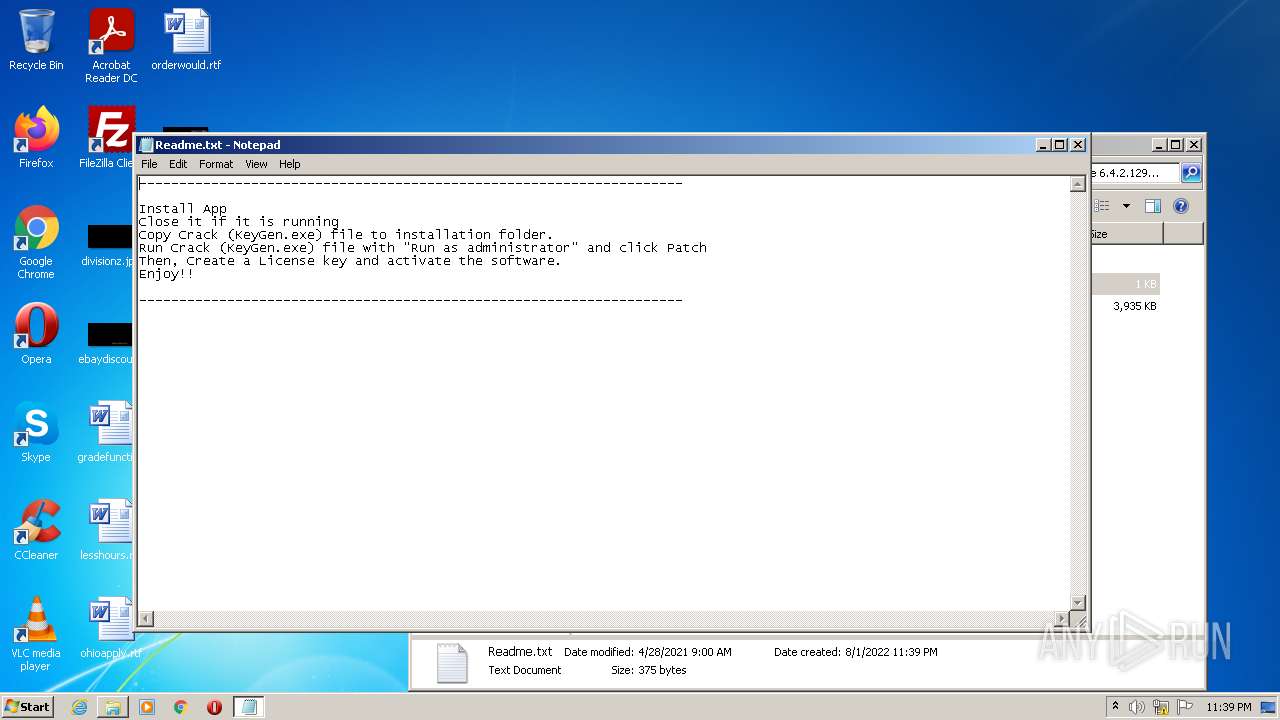Screen dimensions: 1280x720
Task: Maximize the Notepad window
Action: (x=1060, y=145)
